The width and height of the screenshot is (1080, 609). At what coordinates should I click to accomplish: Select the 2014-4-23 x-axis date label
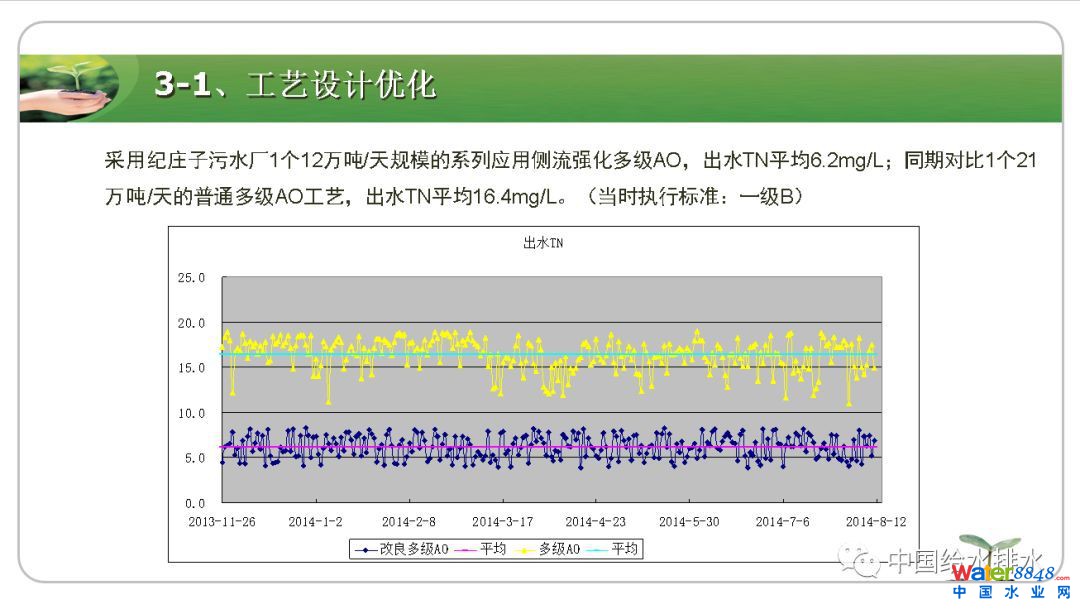[x=595, y=522]
